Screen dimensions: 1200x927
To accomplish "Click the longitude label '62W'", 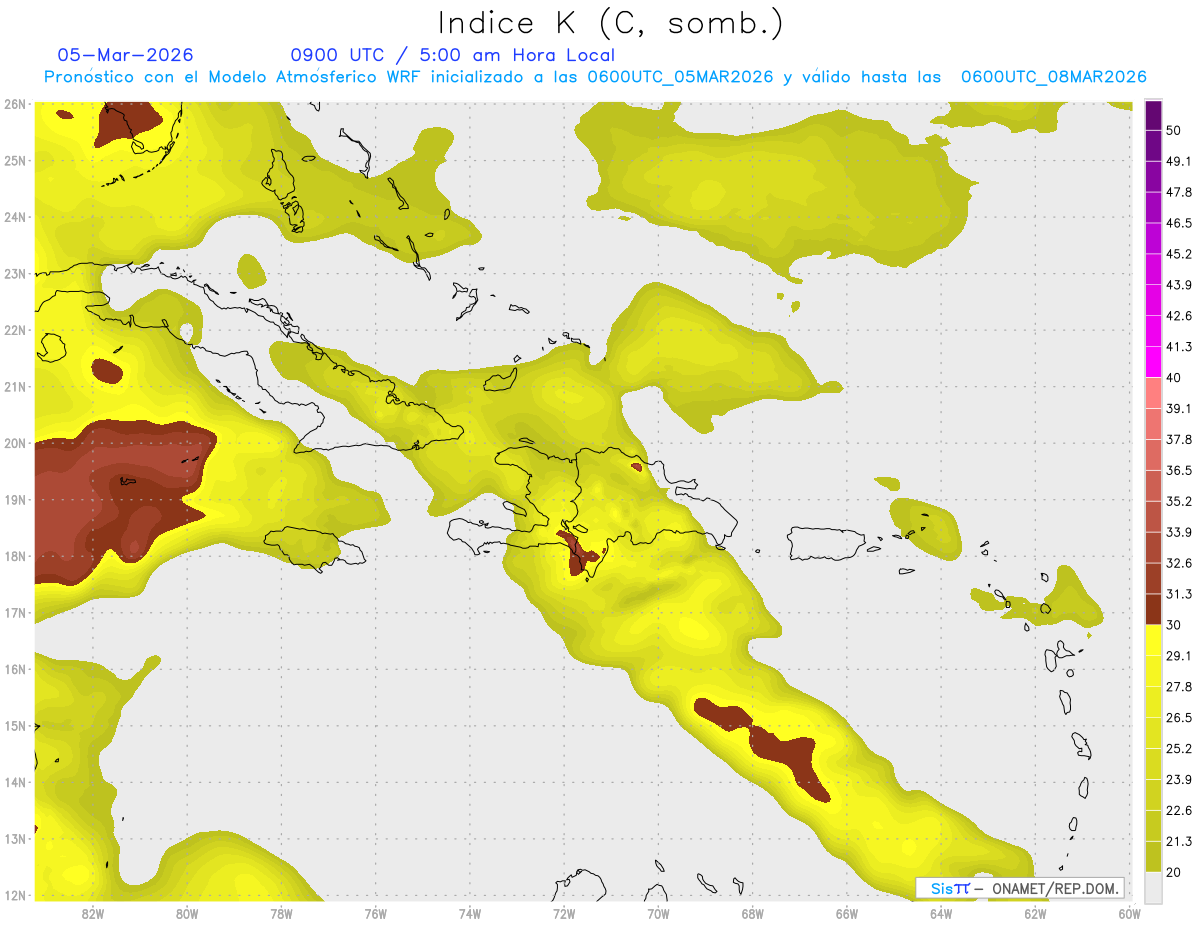I will pyautogui.click(x=1035, y=913).
